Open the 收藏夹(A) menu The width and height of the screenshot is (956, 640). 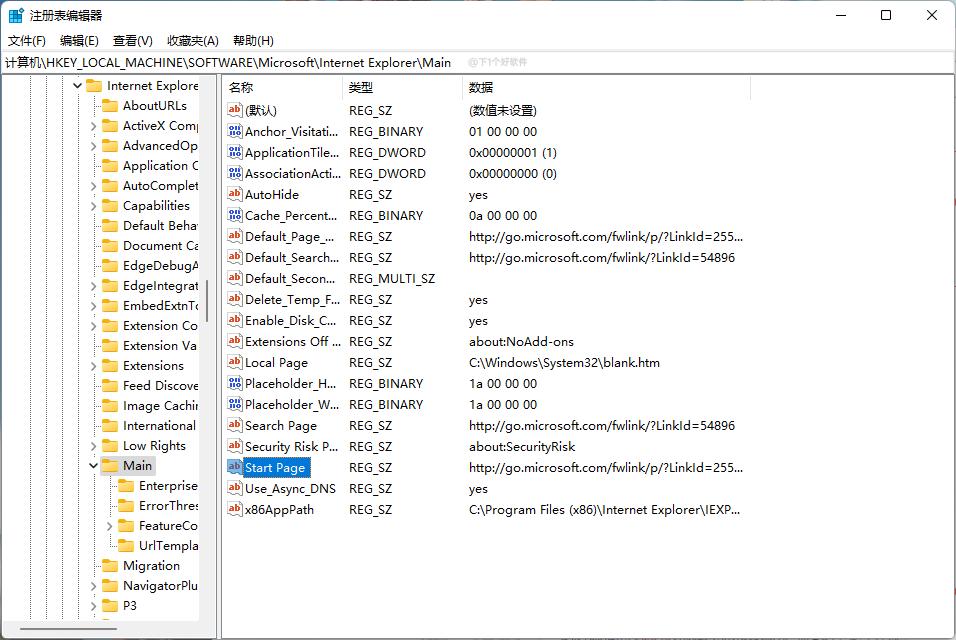point(192,40)
